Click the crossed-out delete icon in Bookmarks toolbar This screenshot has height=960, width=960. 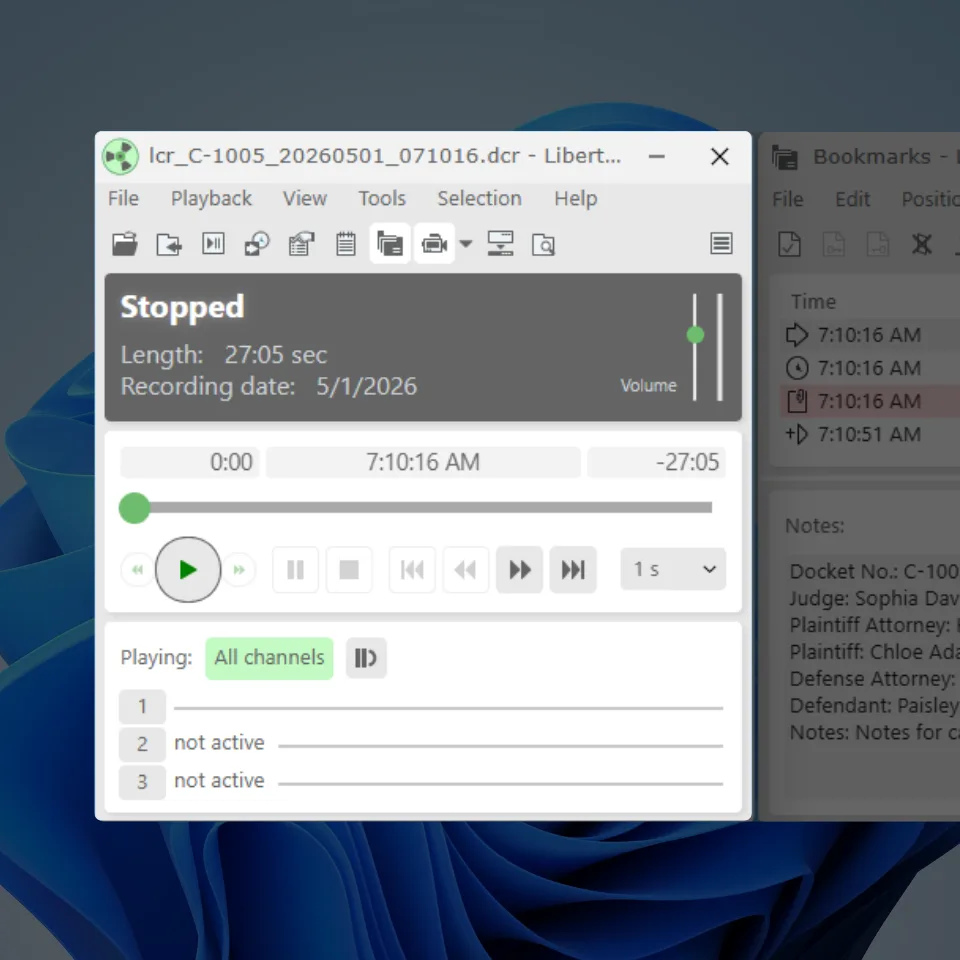click(x=921, y=245)
